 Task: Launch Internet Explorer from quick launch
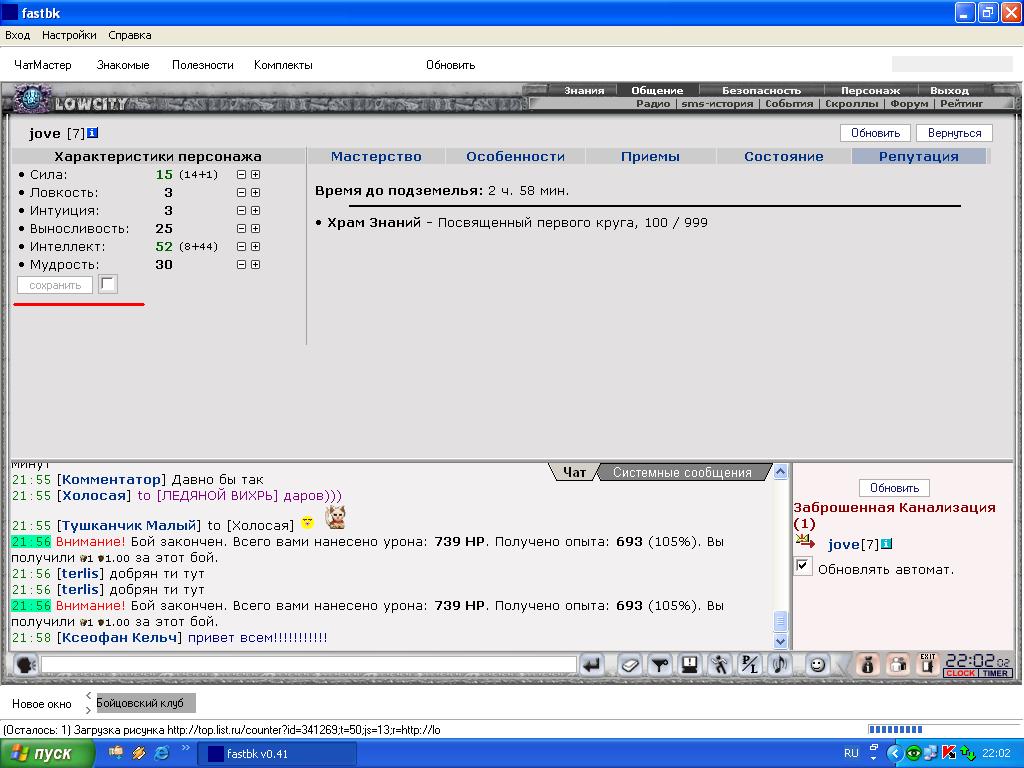tap(161, 753)
